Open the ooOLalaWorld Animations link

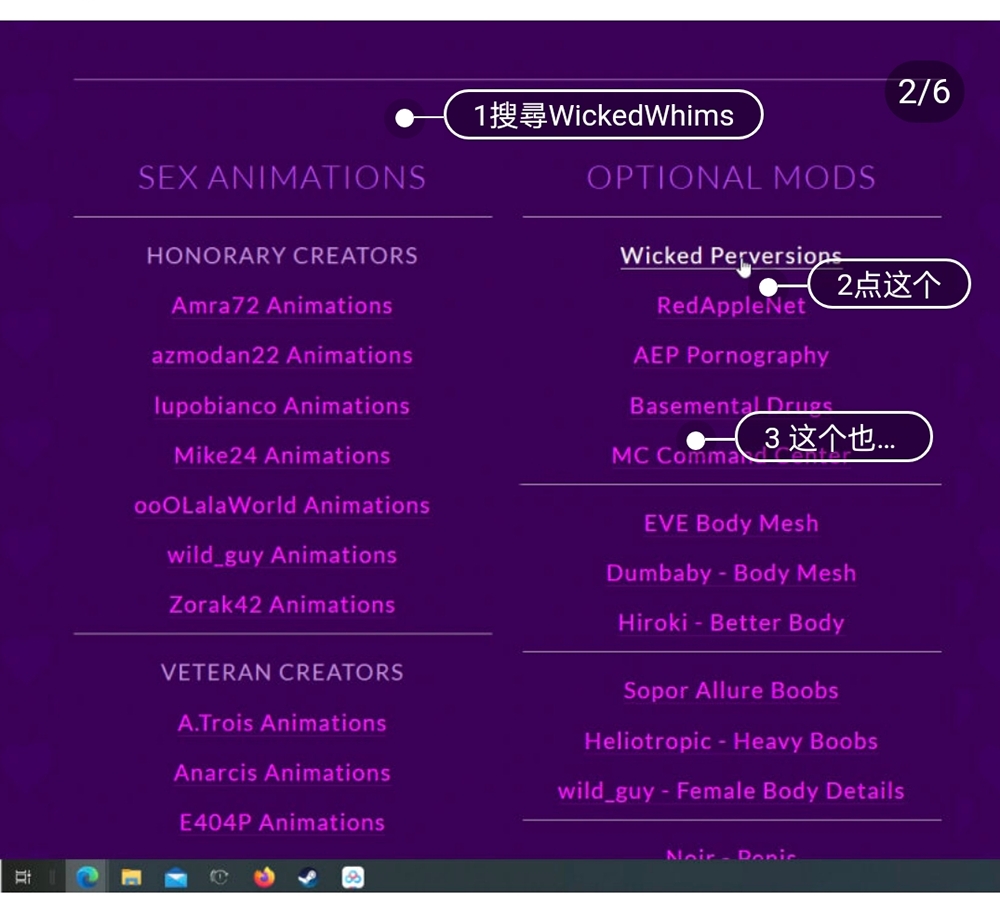point(282,505)
